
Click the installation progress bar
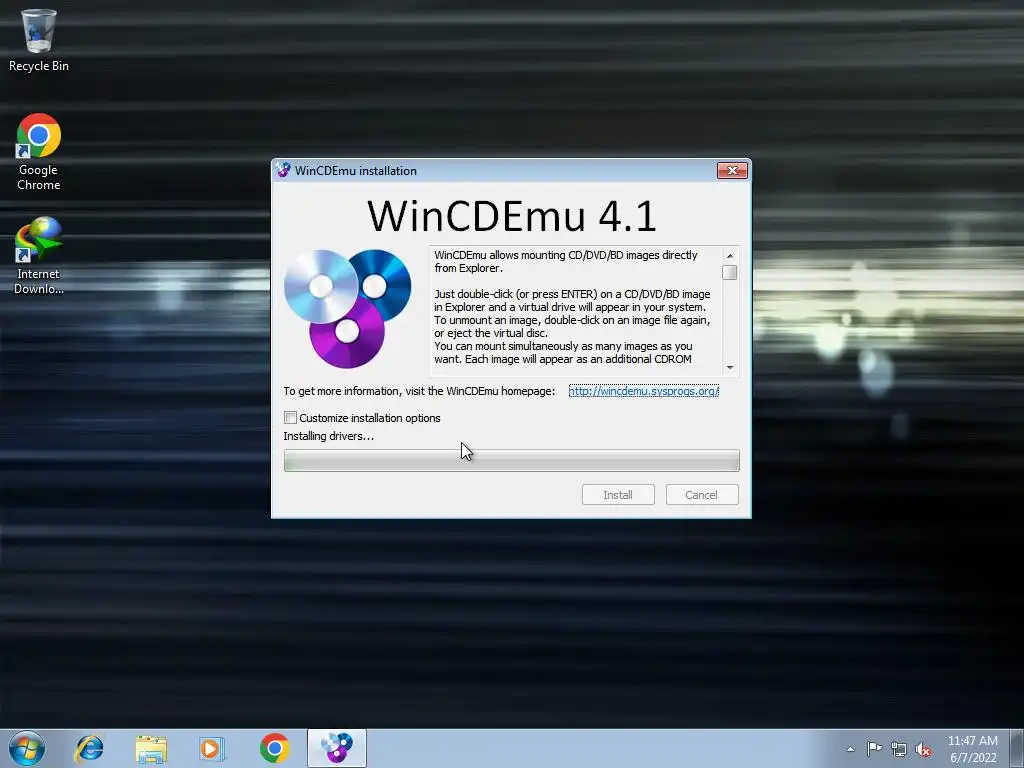[511, 460]
